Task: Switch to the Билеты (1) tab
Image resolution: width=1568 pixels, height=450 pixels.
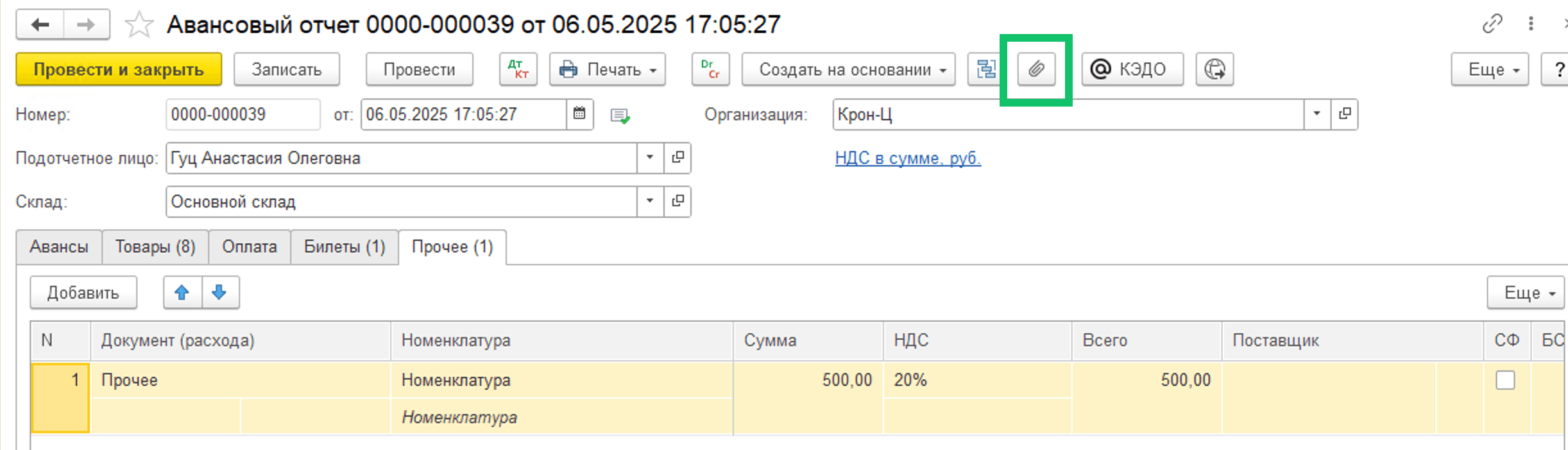Action: click(345, 247)
